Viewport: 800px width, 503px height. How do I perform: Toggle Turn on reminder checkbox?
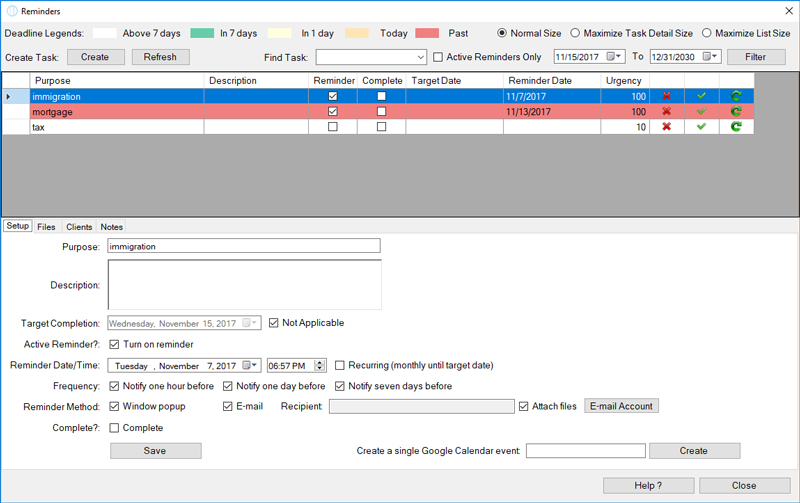114,344
